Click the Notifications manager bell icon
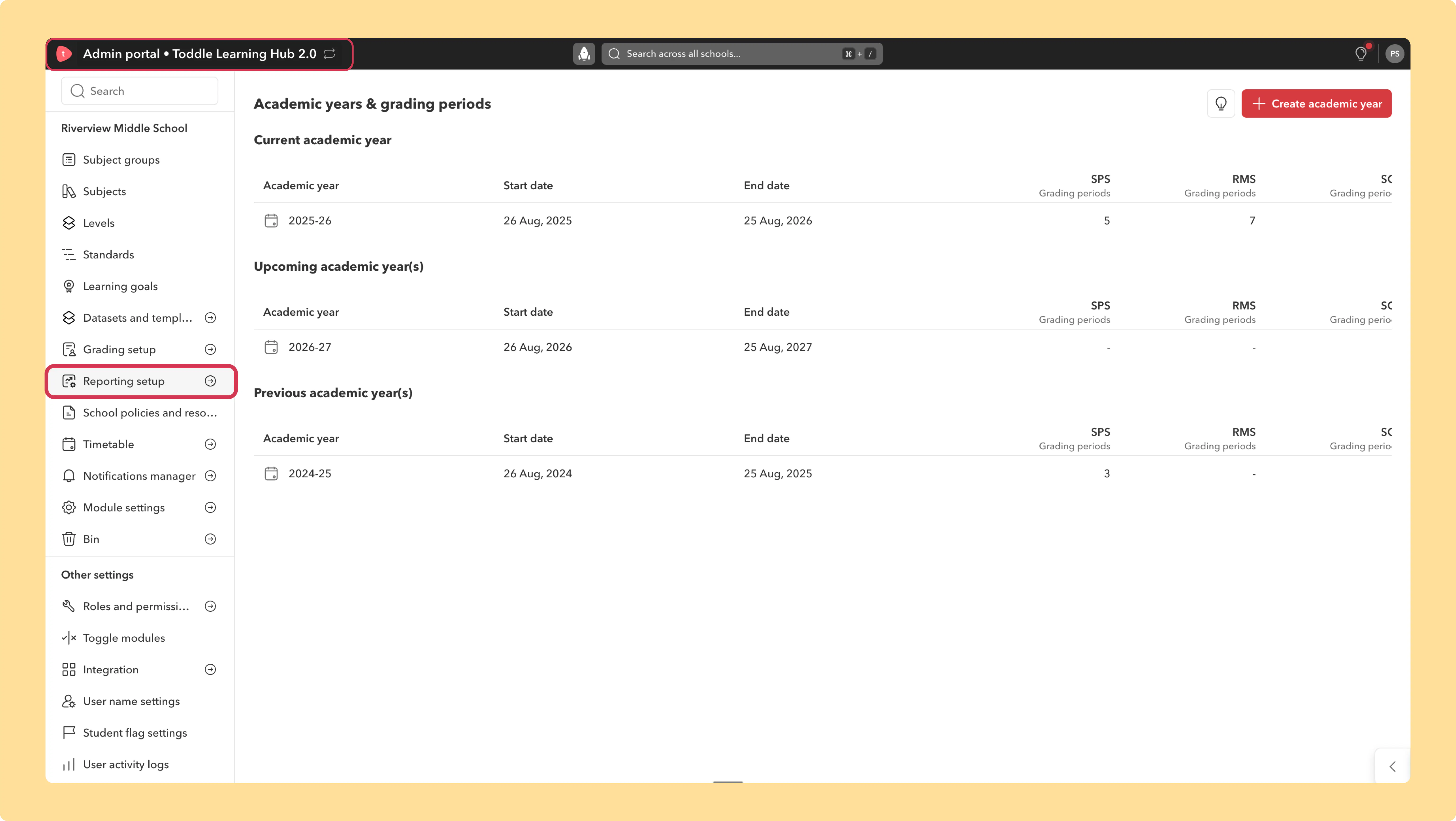Screen dimensions: 1456x821 (x=69, y=477)
